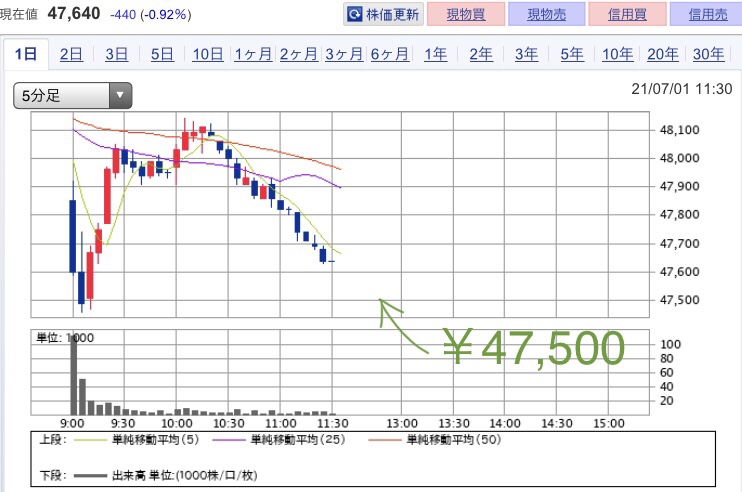
Task: Click the 15:00 time axis label
Action: click(609, 423)
